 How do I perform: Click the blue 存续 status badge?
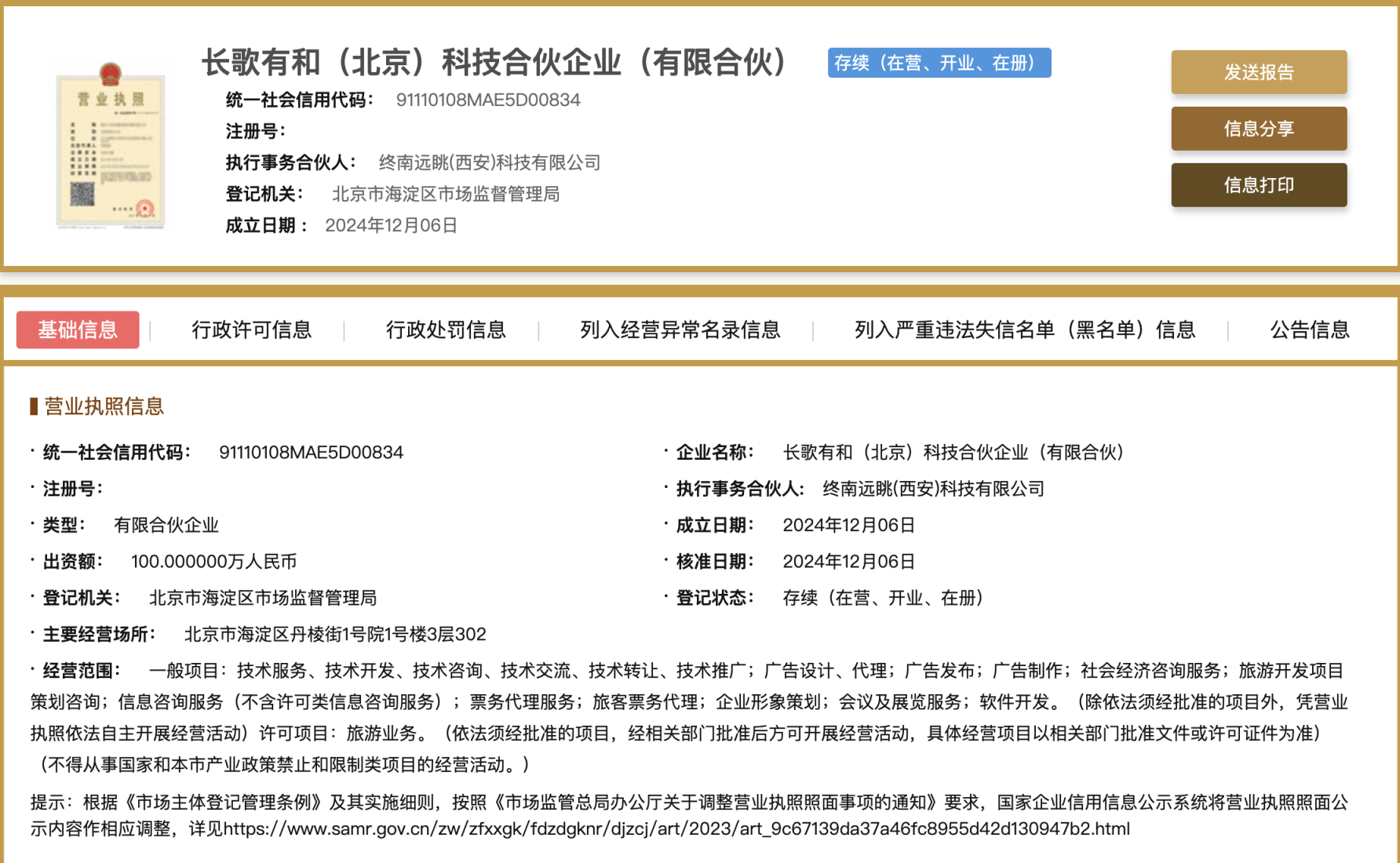tap(939, 63)
